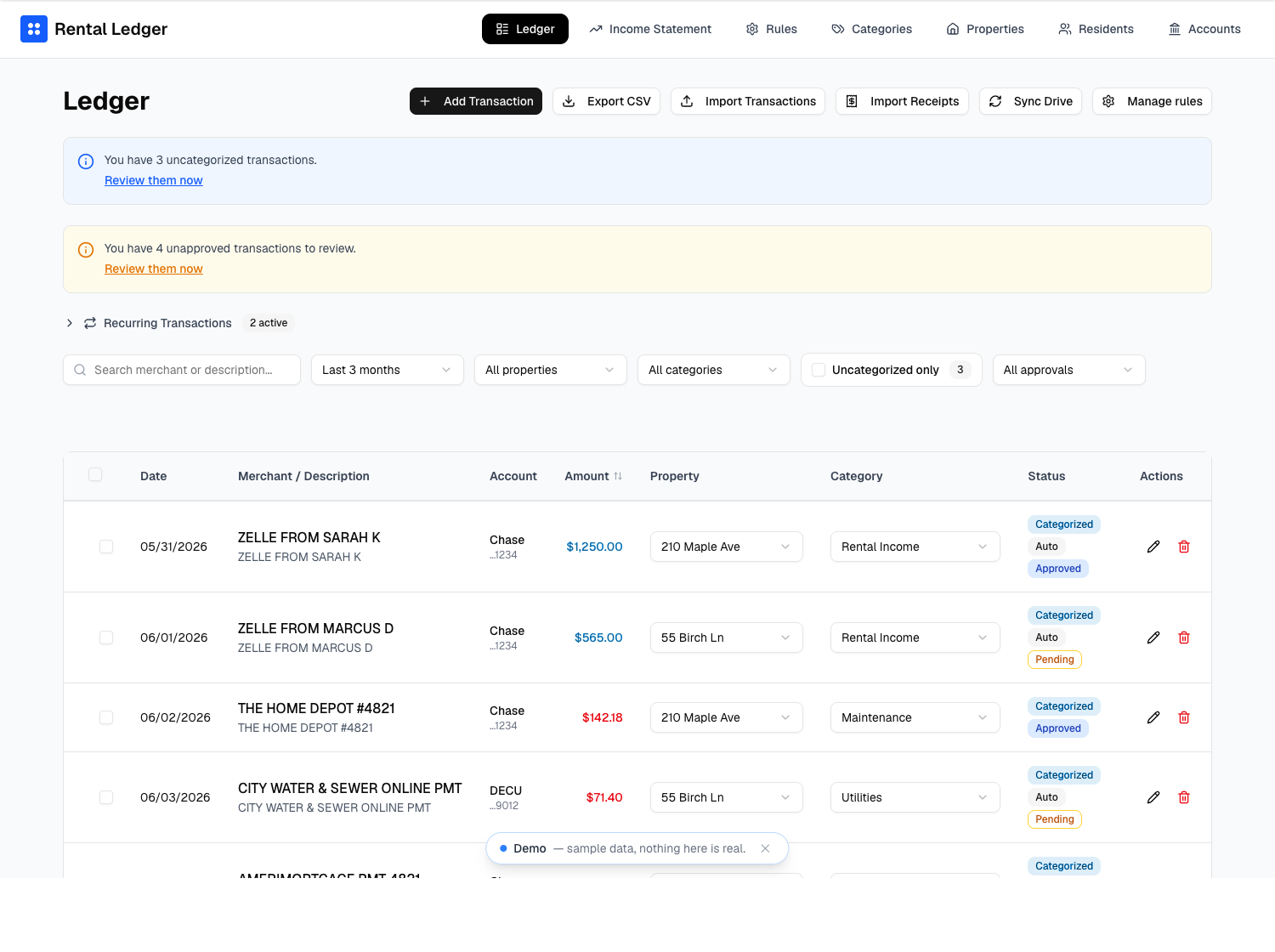Open the All categories filter dropdown
Viewport: 1275px width, 952px height.
tap(713, 370)
